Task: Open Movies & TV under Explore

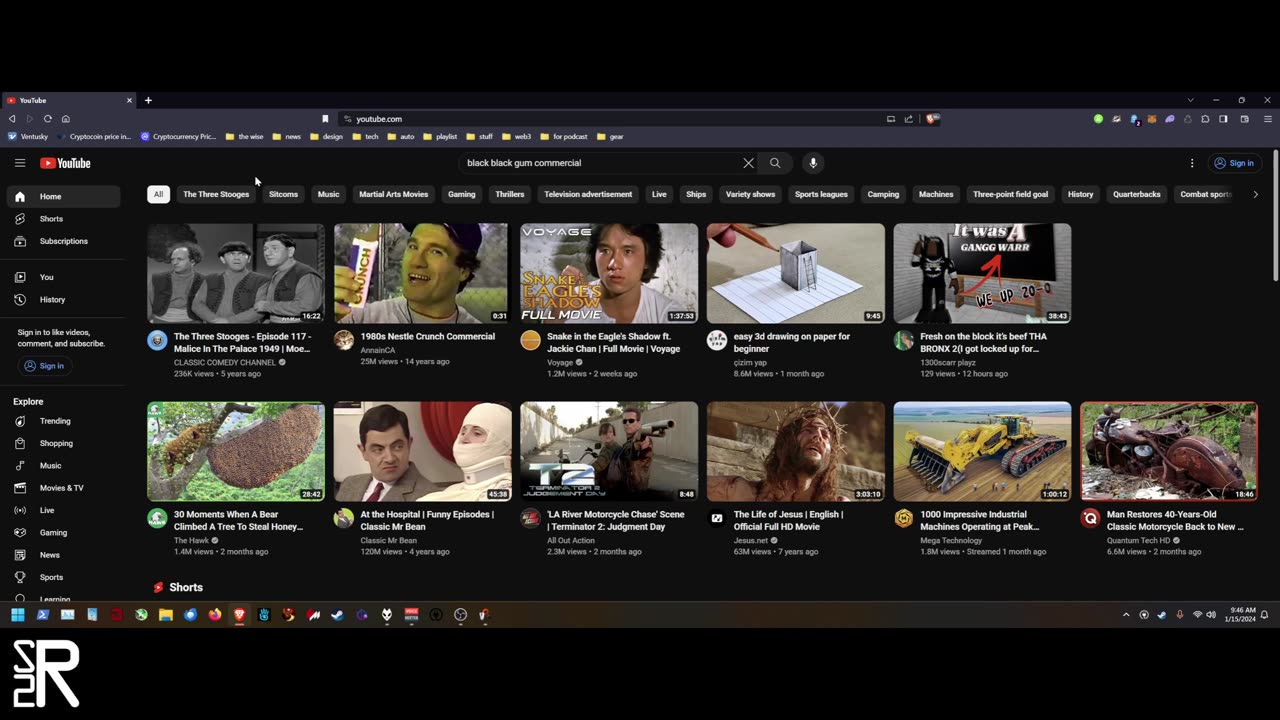Action: (65, 488)
